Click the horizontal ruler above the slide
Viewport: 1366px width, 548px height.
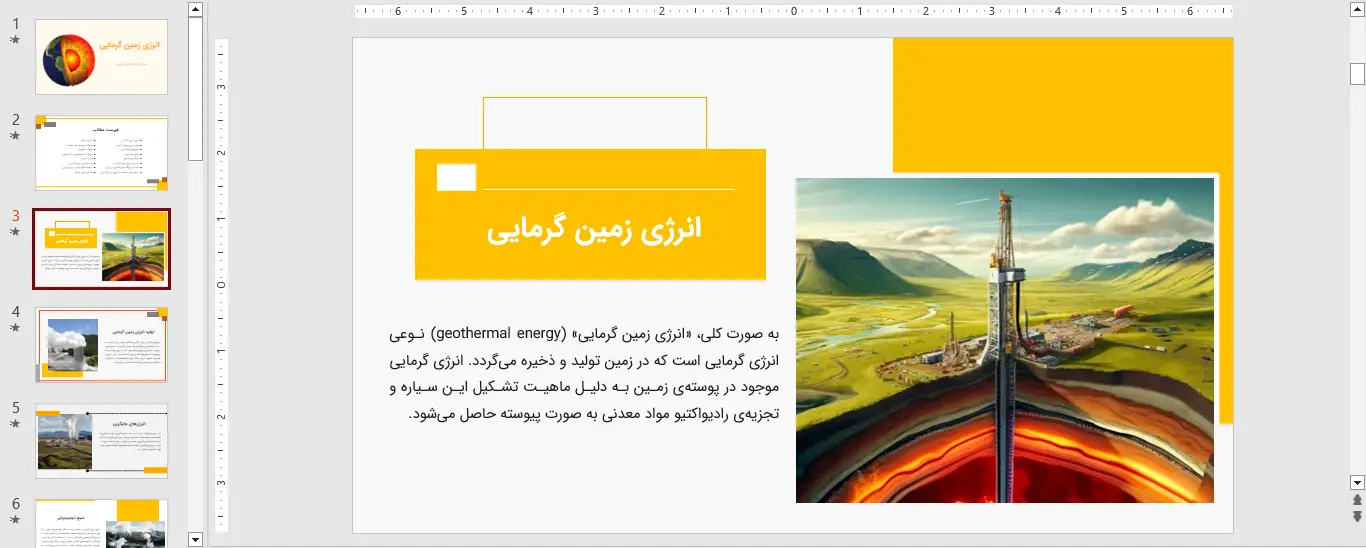pos(794,11)
